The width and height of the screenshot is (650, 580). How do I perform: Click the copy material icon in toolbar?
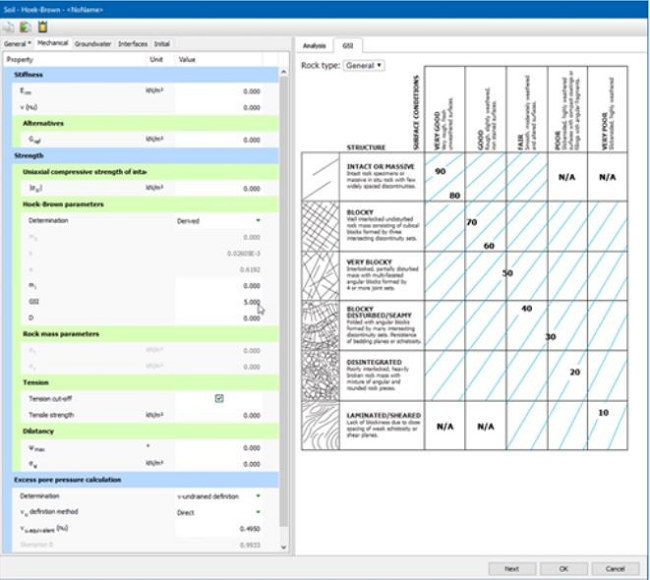pos(8,27)
